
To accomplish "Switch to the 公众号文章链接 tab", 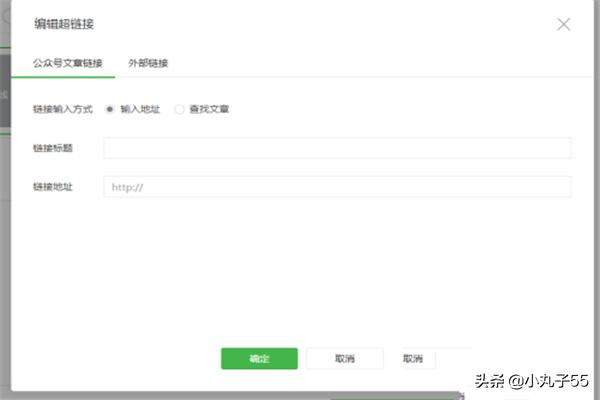I will pyautogui.click(x=67, y=63).
